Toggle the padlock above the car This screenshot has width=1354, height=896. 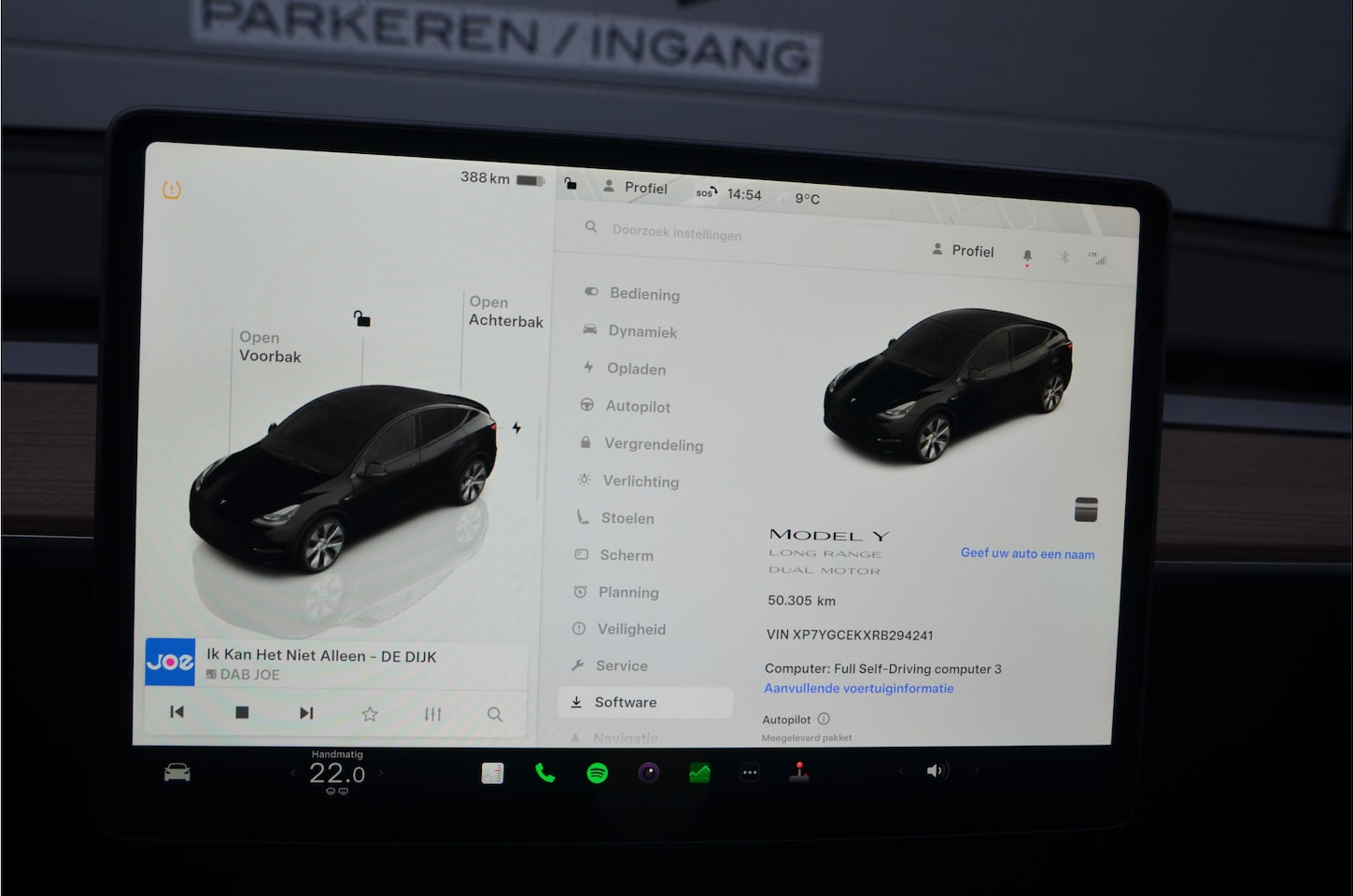(x=362, y=319)
